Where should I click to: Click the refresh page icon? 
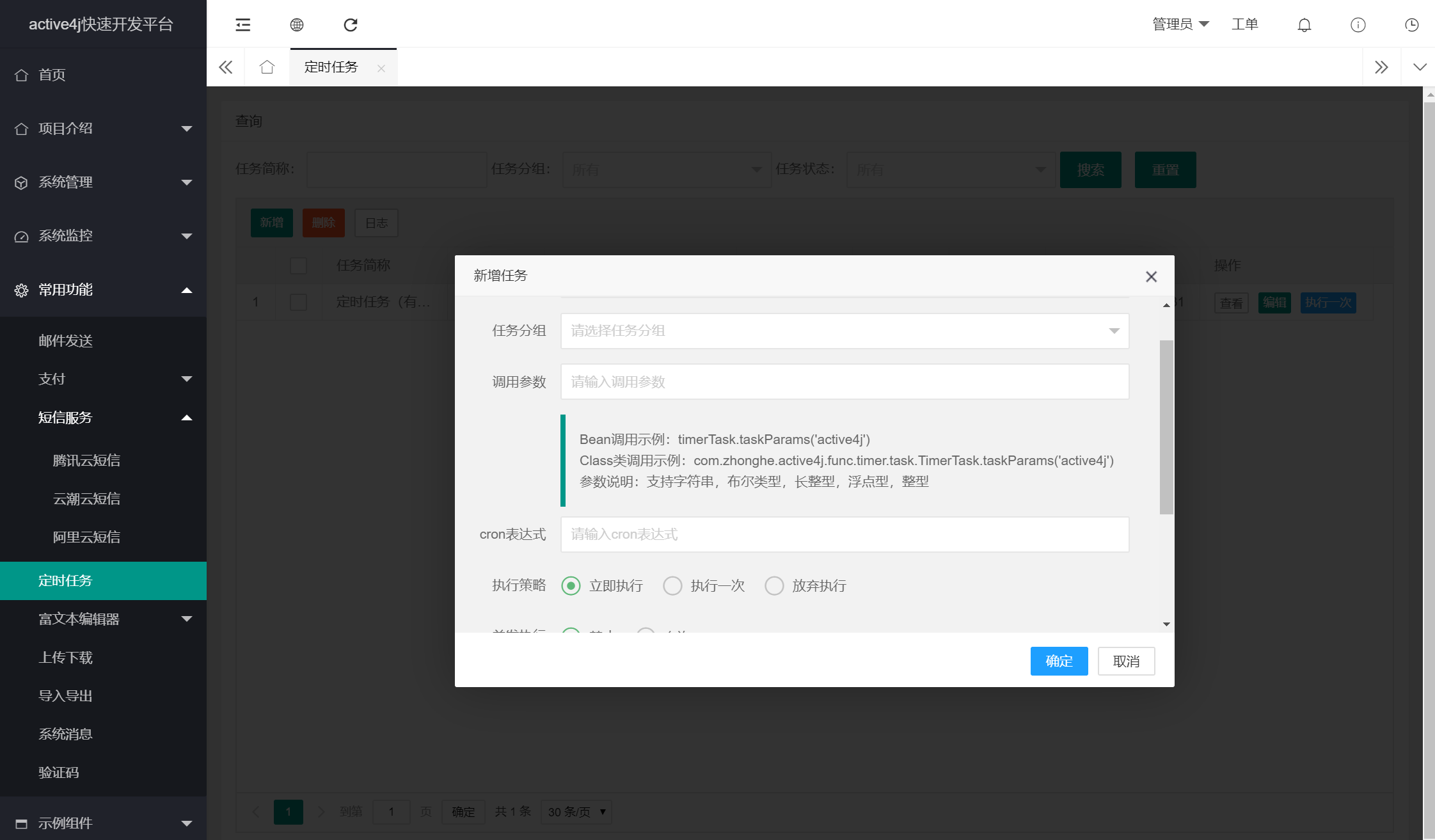(x=351, y=25)
